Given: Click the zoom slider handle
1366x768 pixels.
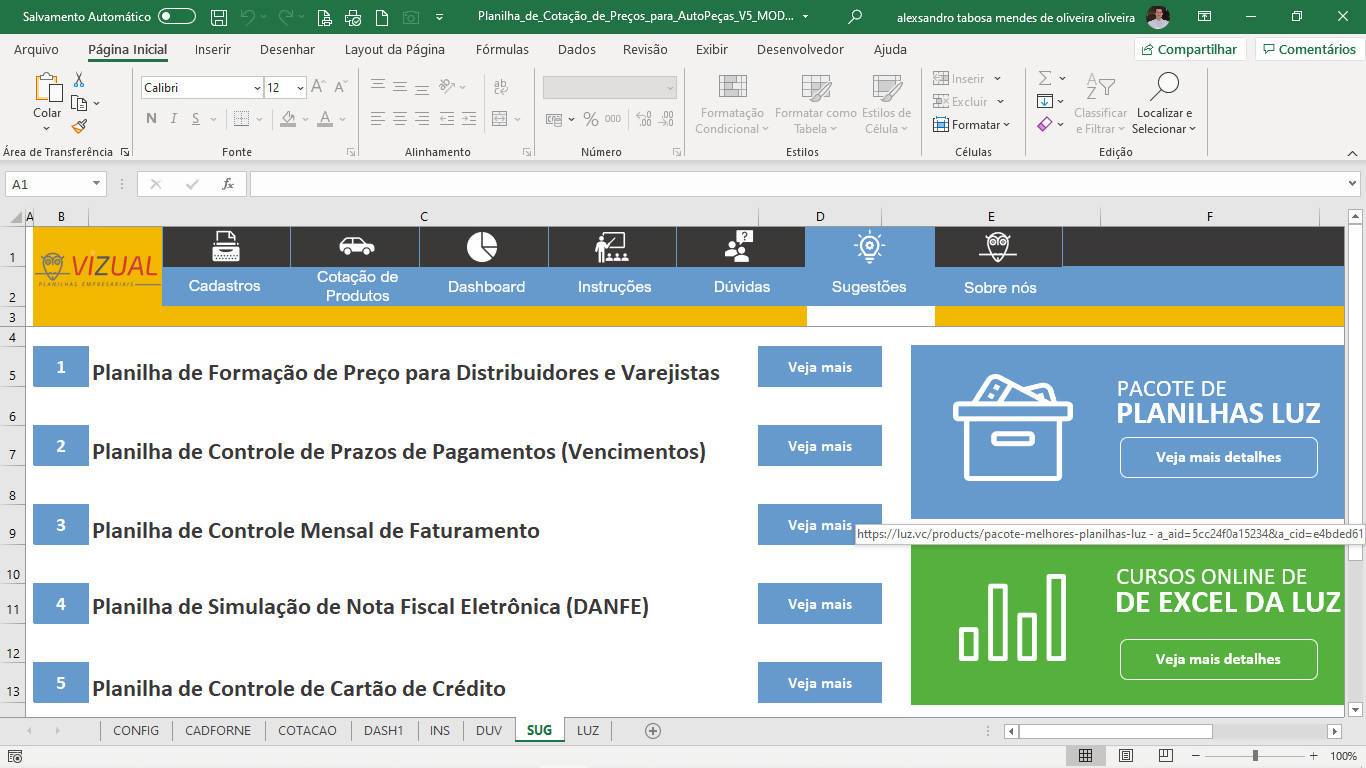Looking at the screenshot, I should click(1255, 755).
